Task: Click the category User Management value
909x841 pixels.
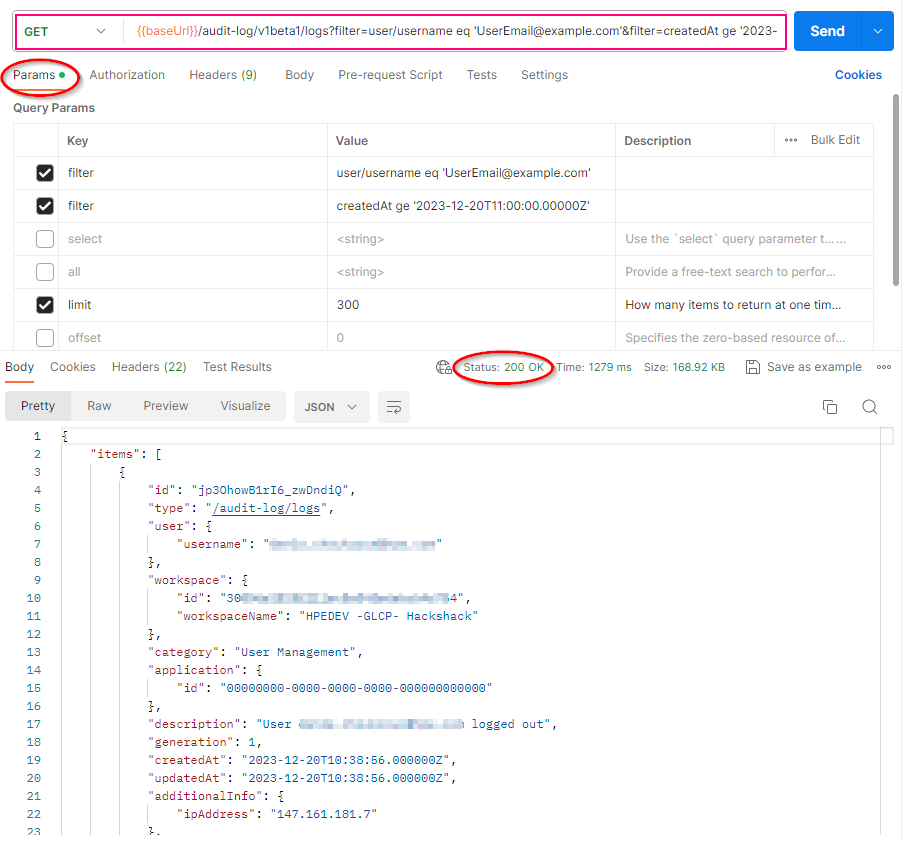Action: tap(294, 653)
